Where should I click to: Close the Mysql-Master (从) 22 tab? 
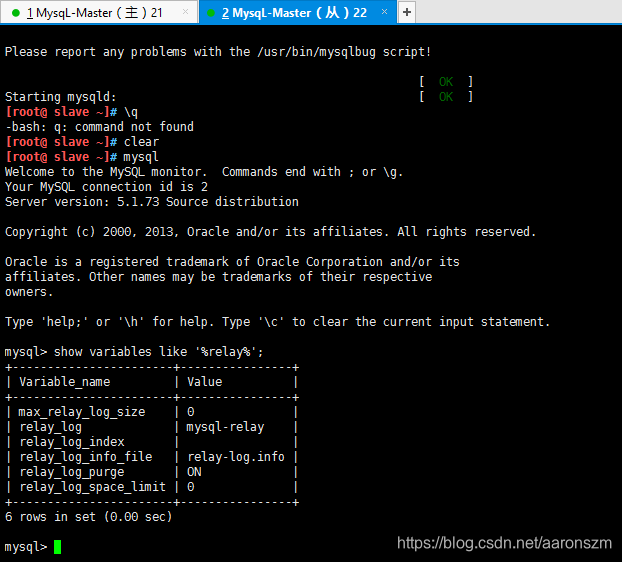tap(384, 12)
